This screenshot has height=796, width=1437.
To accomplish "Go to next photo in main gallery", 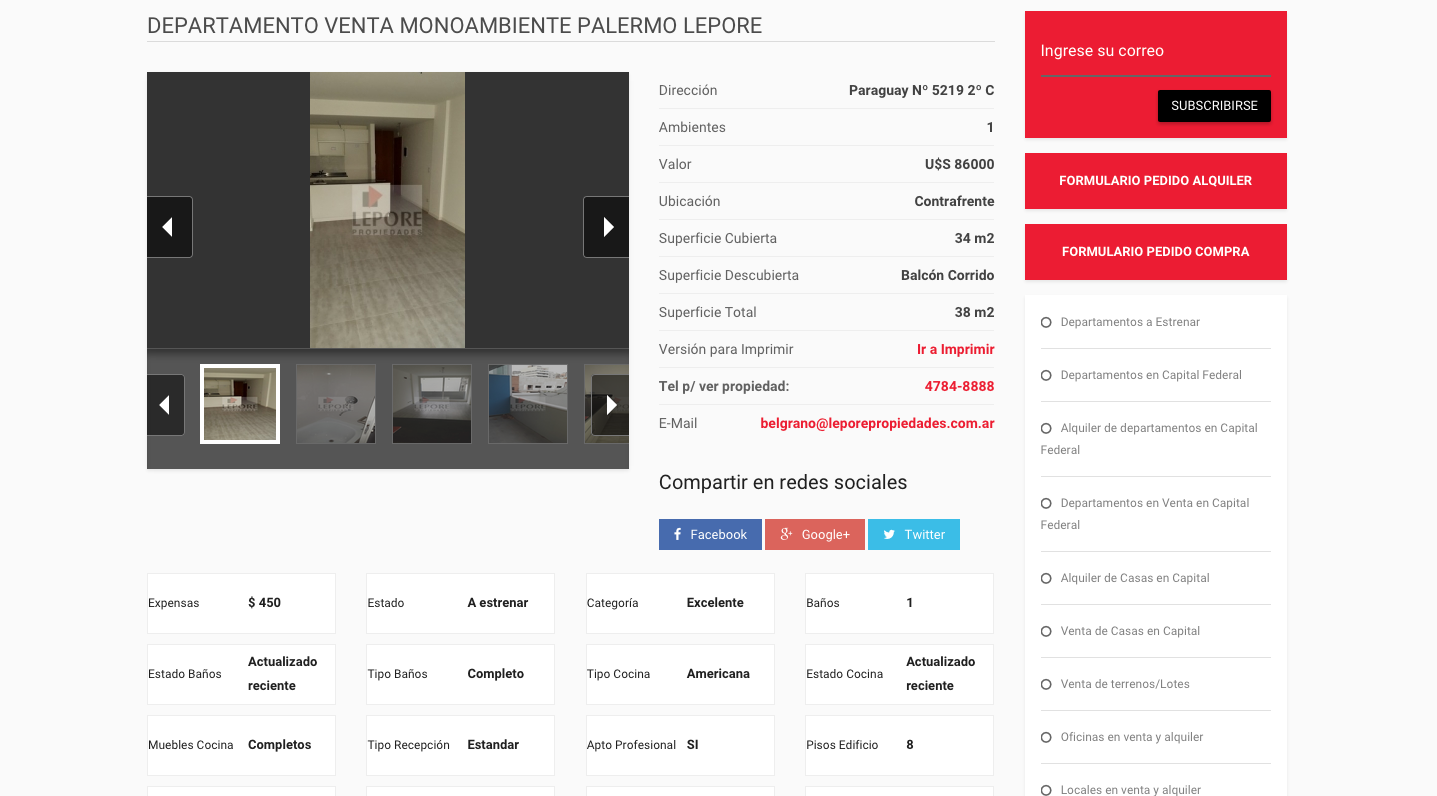I will [x=606, y=227].
